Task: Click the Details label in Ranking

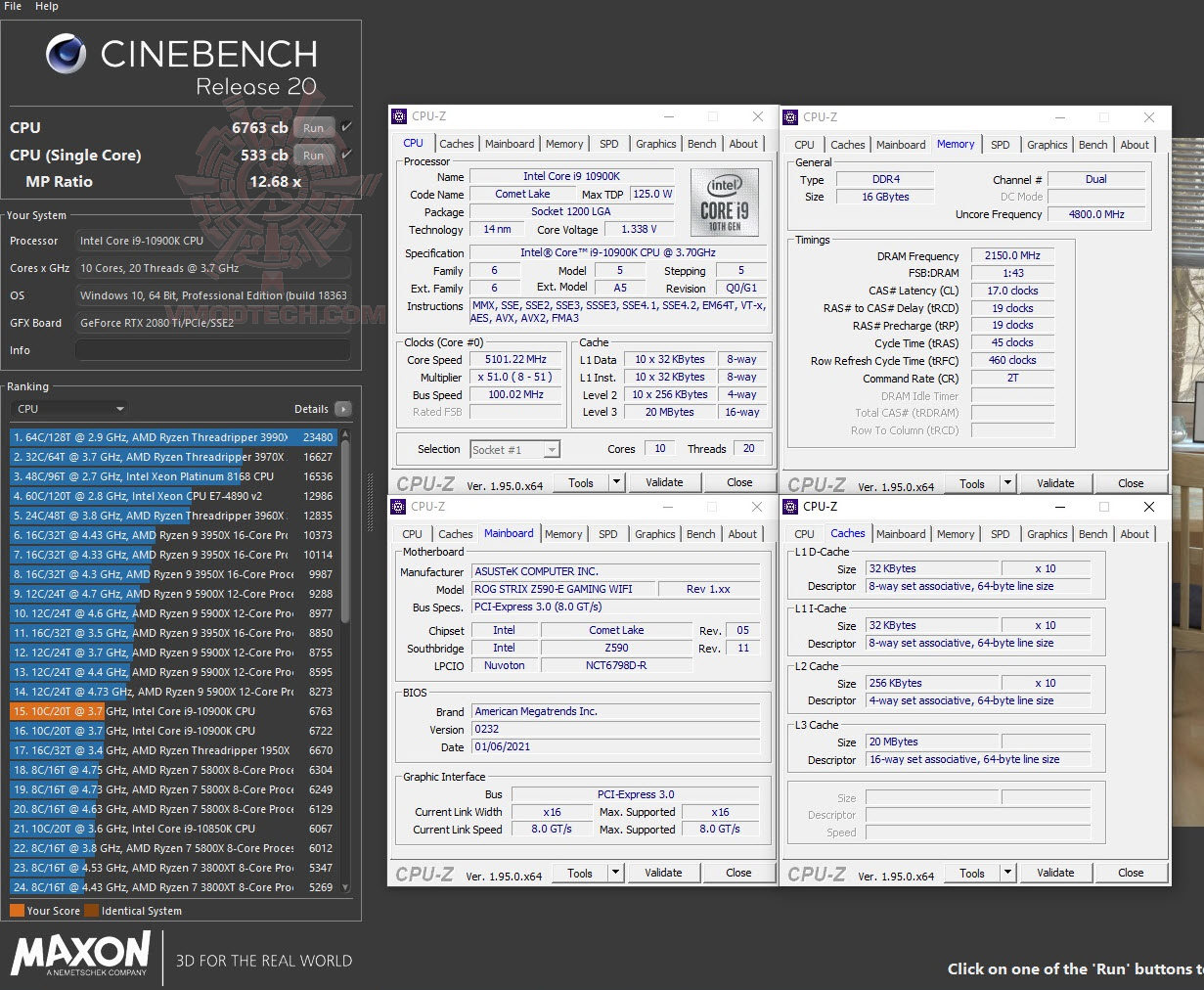Action: [x=311, y=409]
